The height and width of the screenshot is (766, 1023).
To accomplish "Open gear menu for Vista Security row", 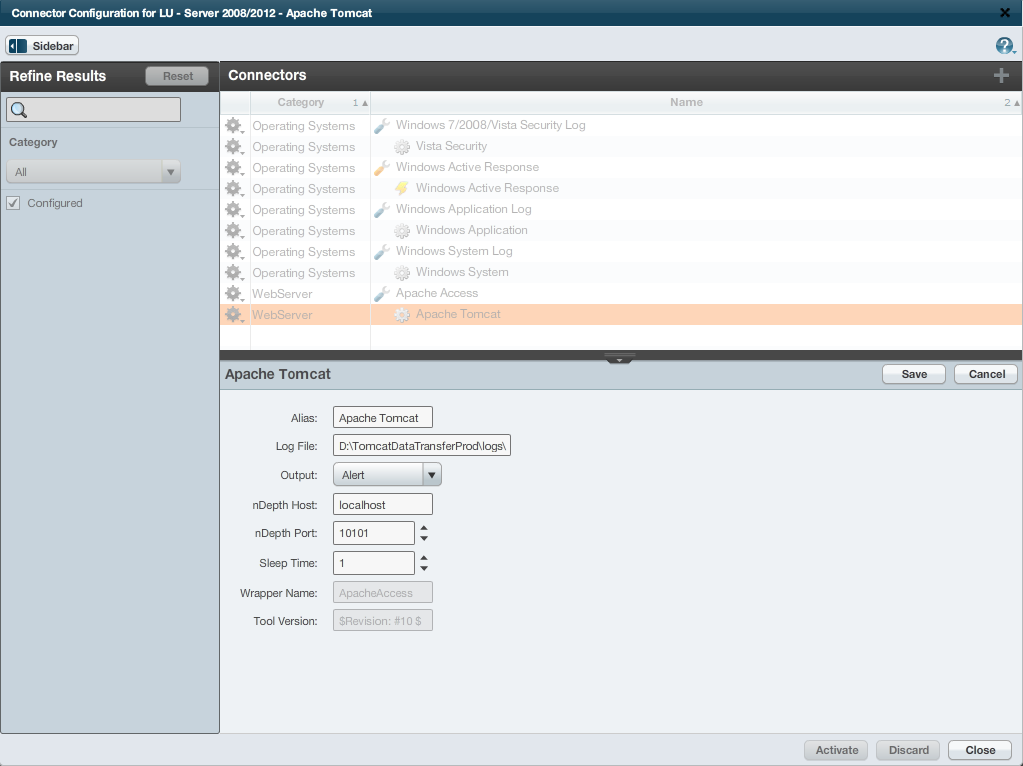I will tap(234, 146).
